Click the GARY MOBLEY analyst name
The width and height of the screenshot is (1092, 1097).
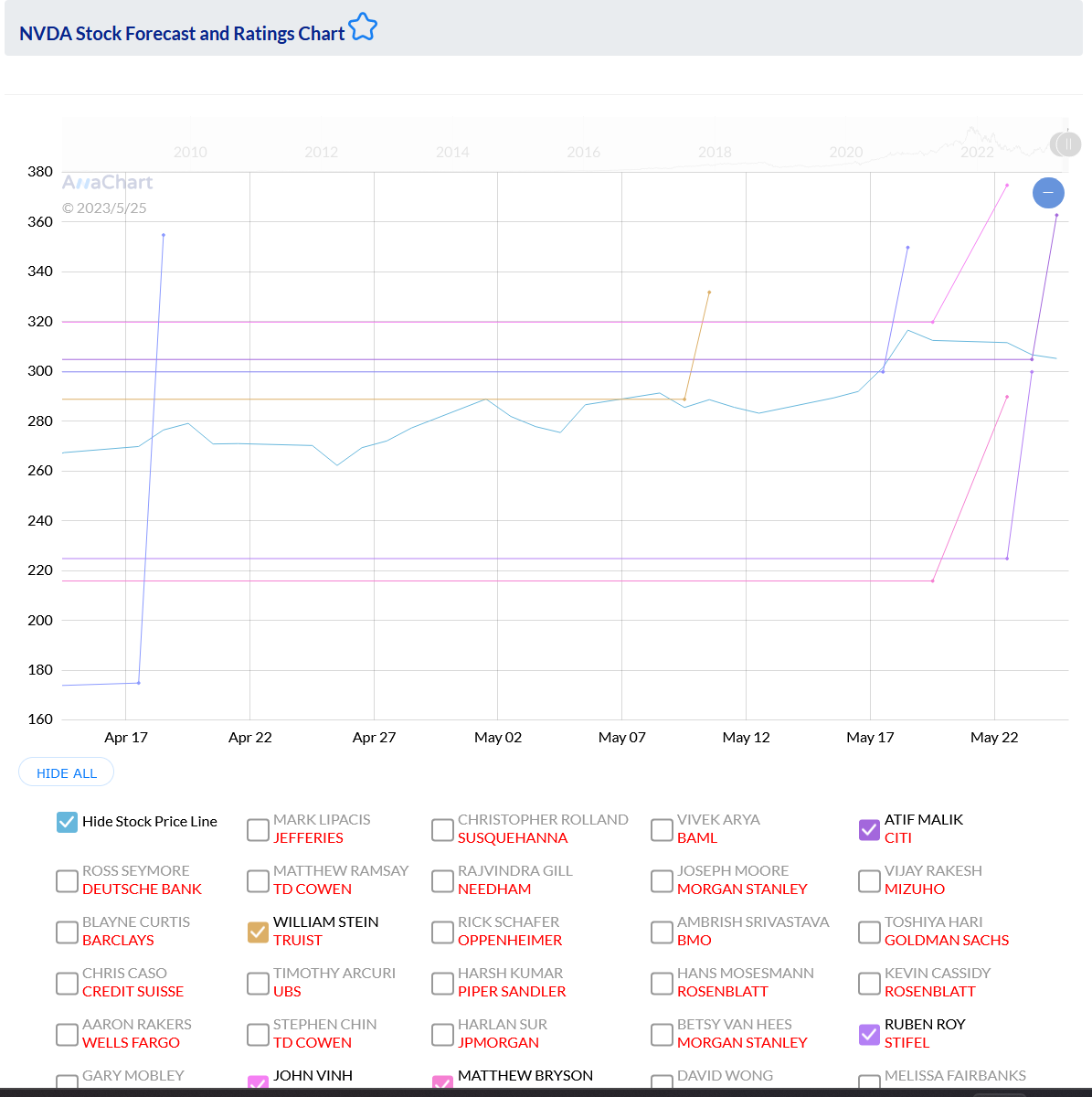(133, 1075)
